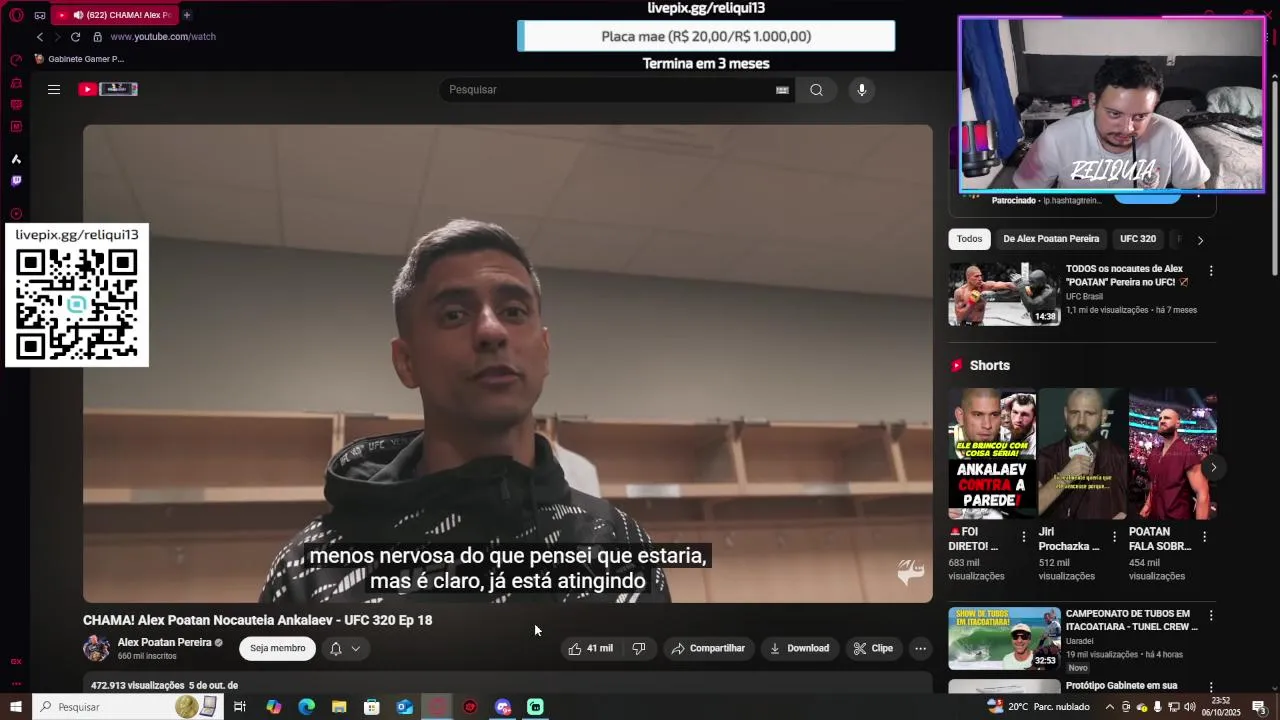Image resolution: width=1280 pixels, height=720 pixels.
Task: Open a new browser tab with plus
Action: (187, 15)
